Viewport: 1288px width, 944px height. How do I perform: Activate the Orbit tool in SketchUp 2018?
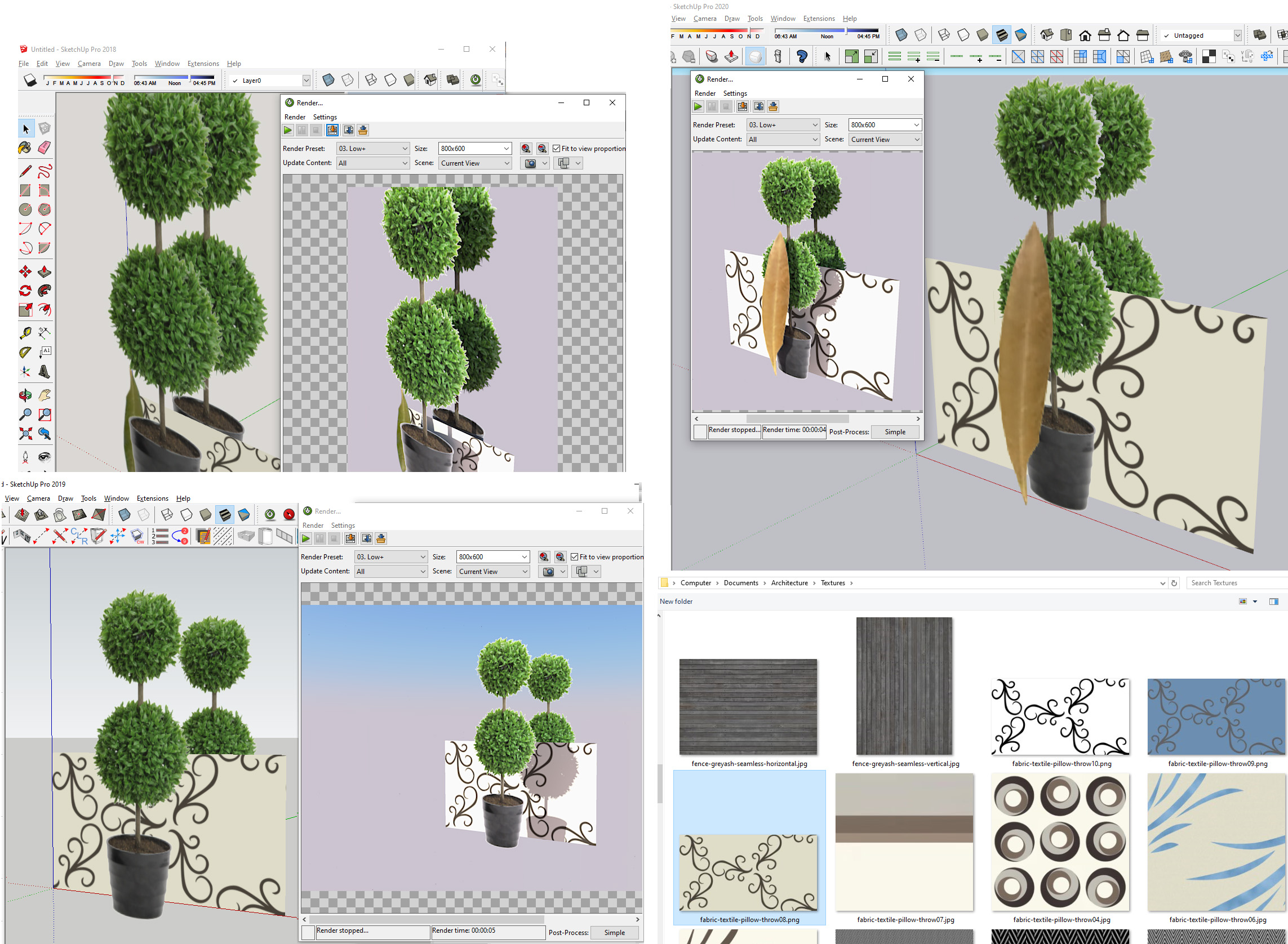(x=25, y=395)
